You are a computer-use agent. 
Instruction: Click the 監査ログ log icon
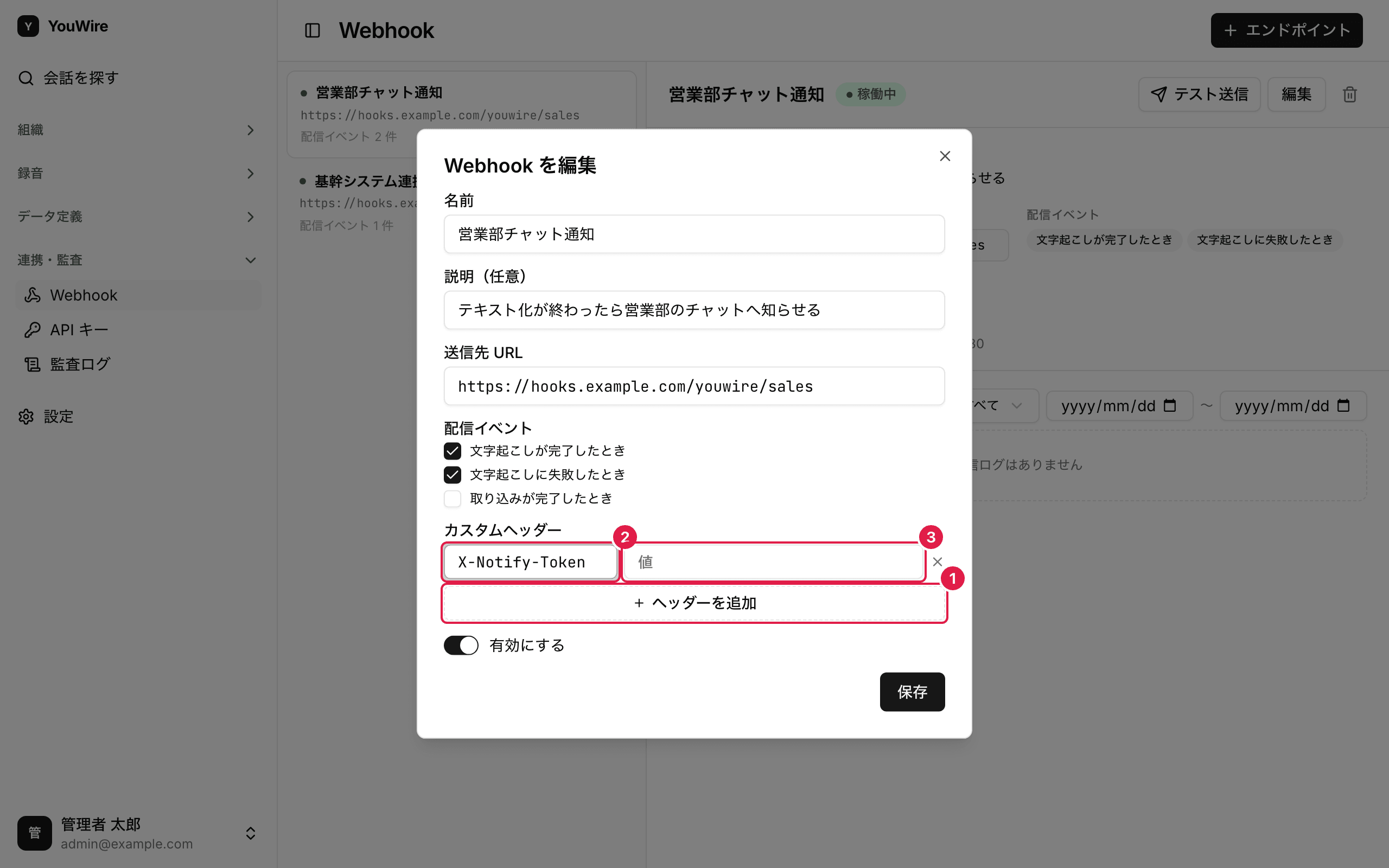click(33, 364)
